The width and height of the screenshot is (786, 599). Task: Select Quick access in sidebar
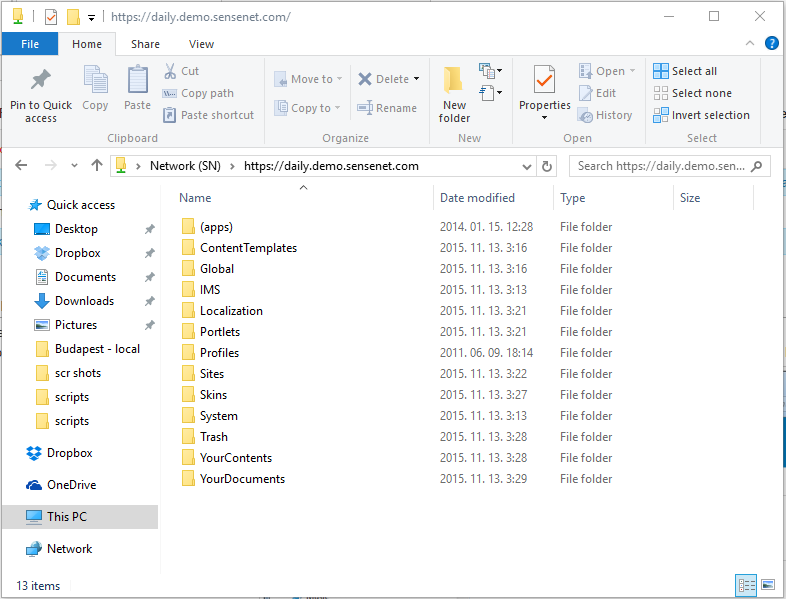(x=80, y=205)
